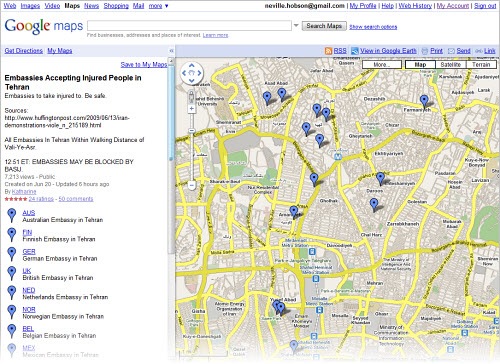
Task: Click the envelope icon beside Send
Action: click(451, 51)
